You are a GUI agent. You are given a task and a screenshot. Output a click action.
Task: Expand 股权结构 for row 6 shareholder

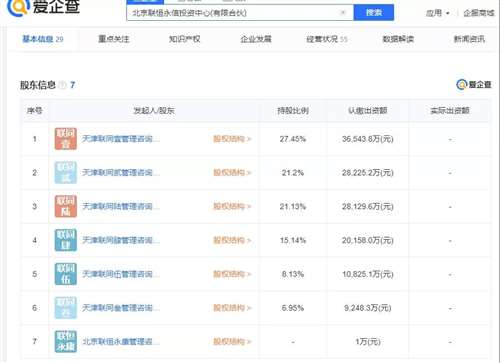coord(232,308)
